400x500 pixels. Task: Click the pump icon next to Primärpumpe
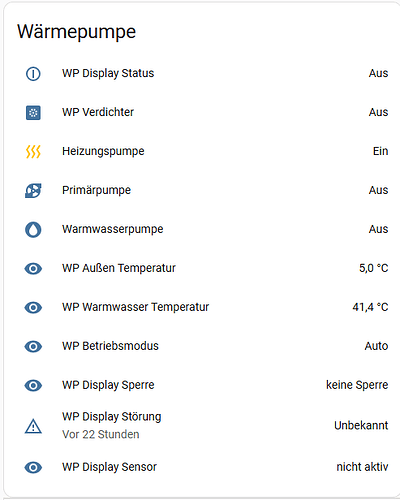33,191
